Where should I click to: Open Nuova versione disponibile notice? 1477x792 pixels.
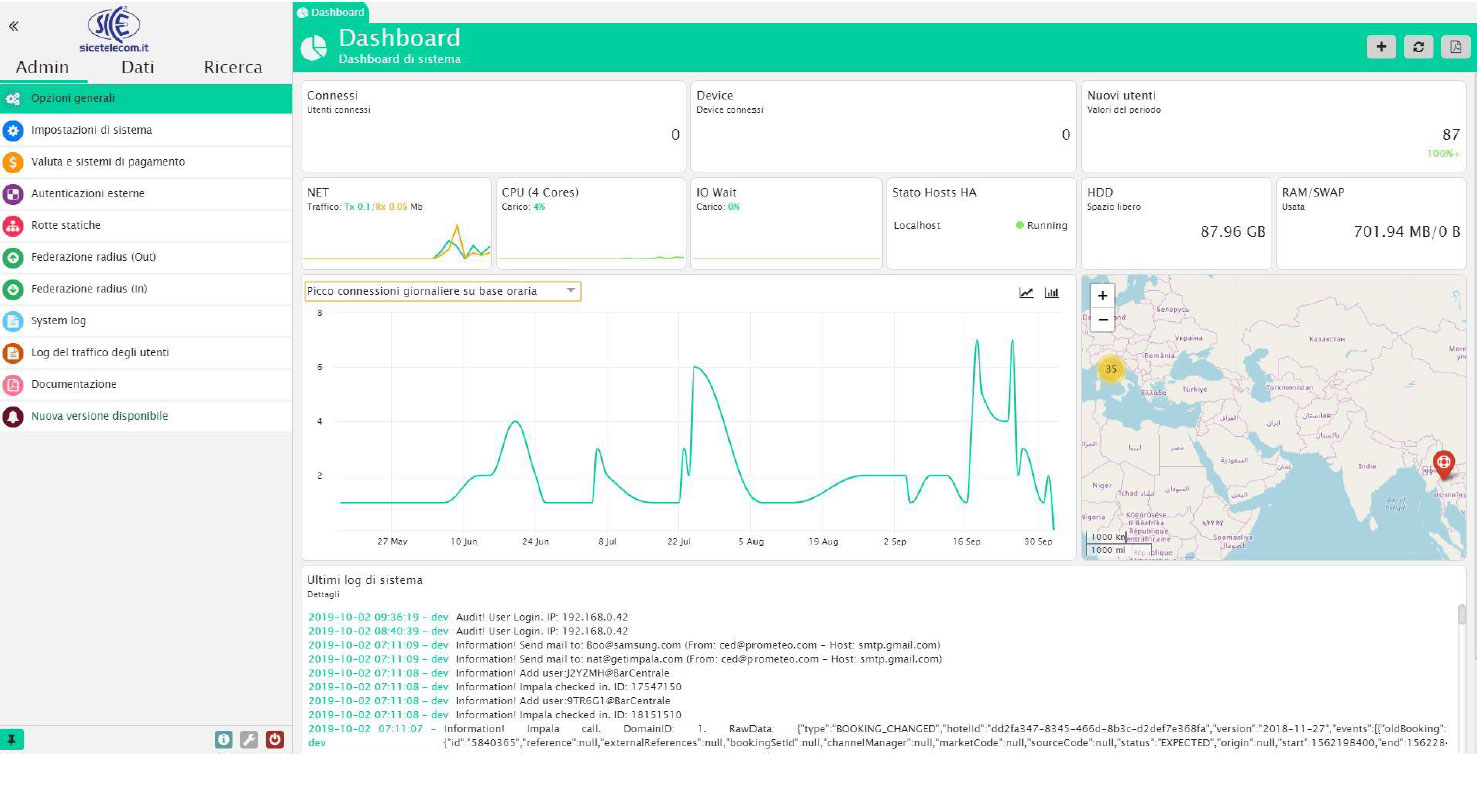pyautogui.click(x=99, y=416)
